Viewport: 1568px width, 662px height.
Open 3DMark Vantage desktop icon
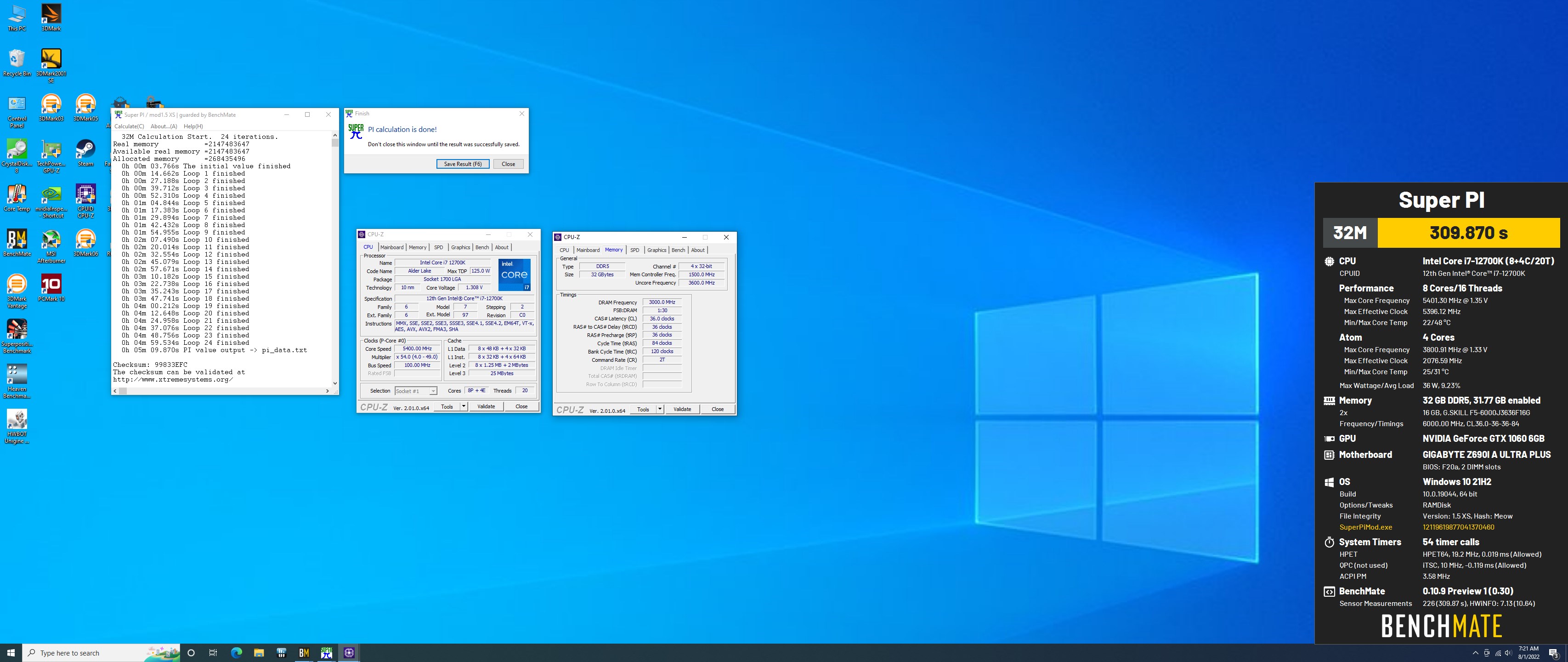(17, 291)
